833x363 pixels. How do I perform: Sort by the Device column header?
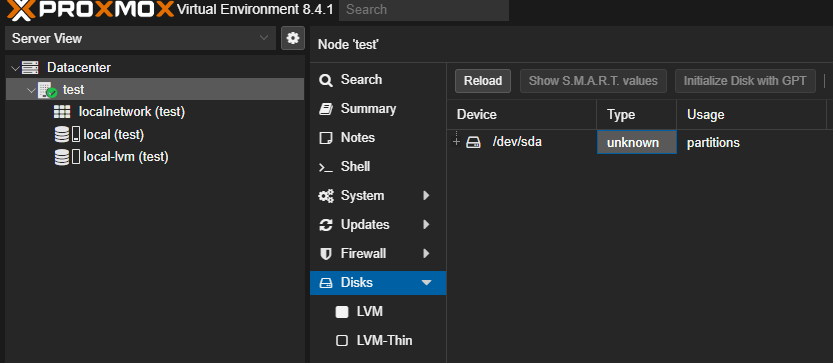[522, 114]
